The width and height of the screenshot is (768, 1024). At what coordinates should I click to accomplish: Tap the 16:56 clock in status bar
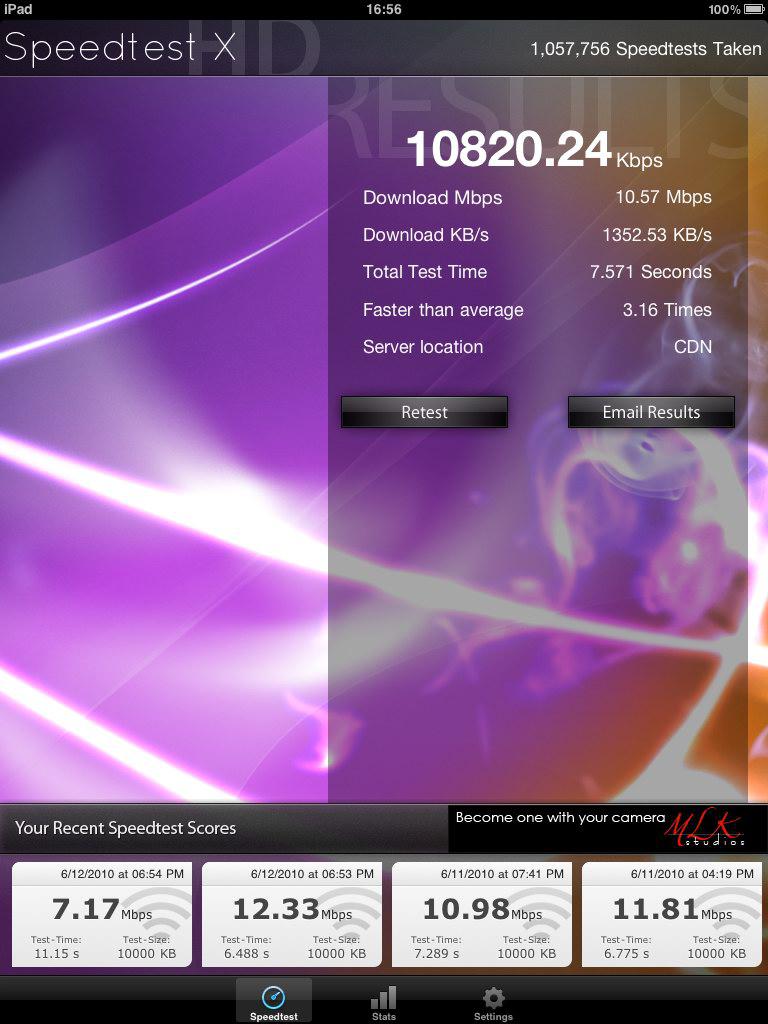[x=384, y=9]
